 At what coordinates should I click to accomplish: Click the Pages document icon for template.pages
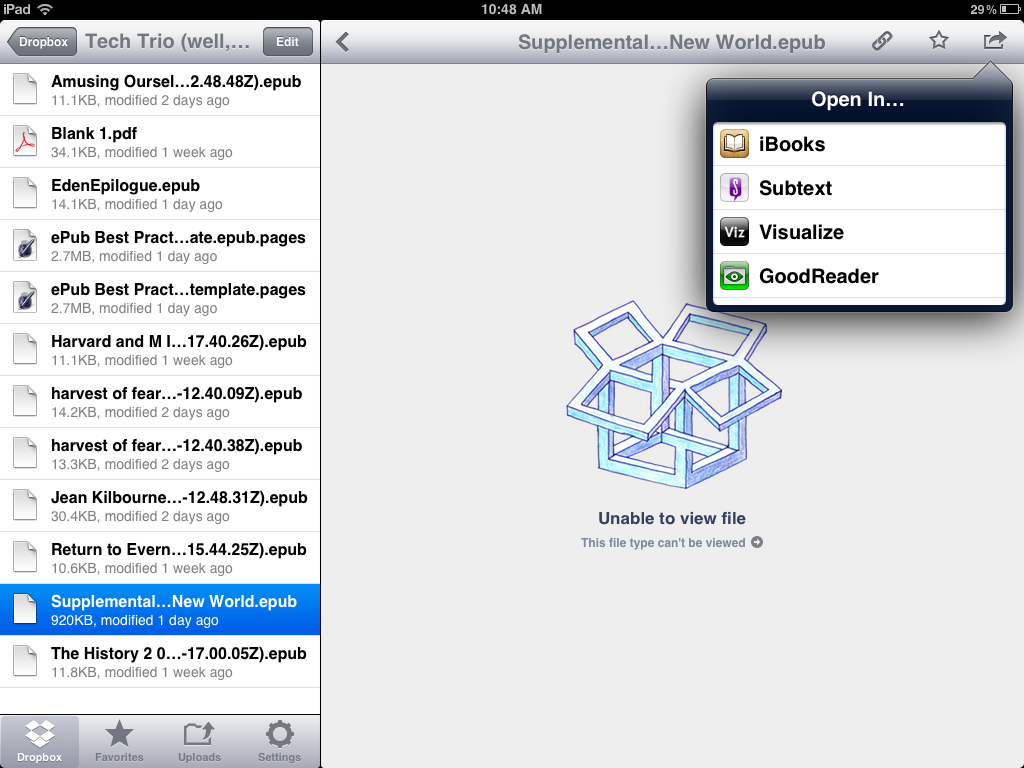pyautogui.click(x=25, y=298)
